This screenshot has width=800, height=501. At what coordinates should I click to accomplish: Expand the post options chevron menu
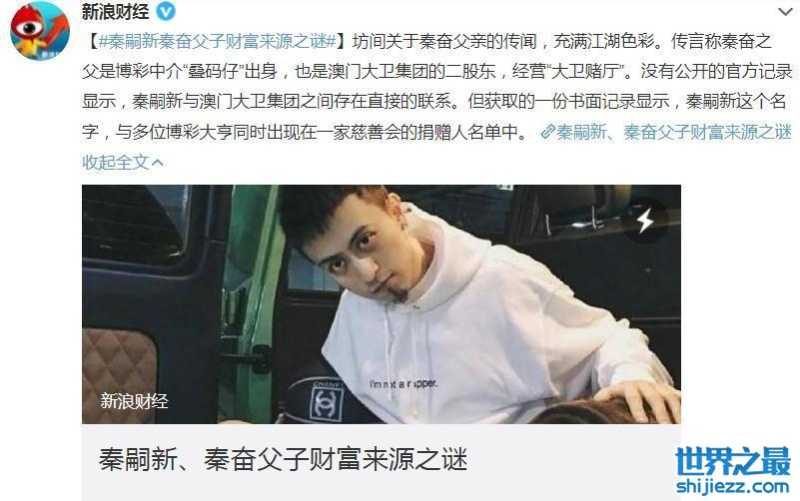786,11
